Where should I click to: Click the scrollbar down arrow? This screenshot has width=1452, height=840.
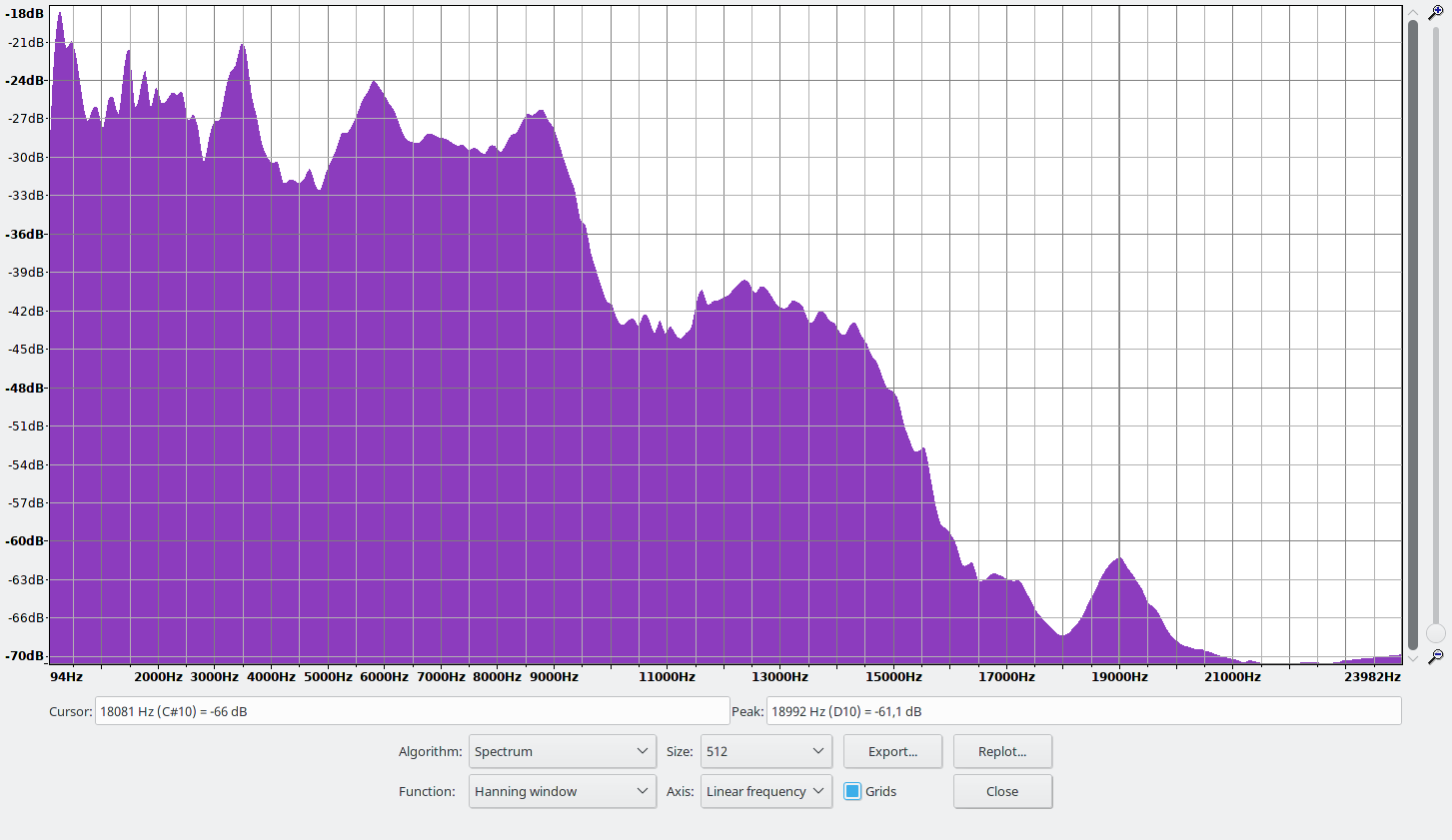pyautogui.click(x=1413, y=658)
